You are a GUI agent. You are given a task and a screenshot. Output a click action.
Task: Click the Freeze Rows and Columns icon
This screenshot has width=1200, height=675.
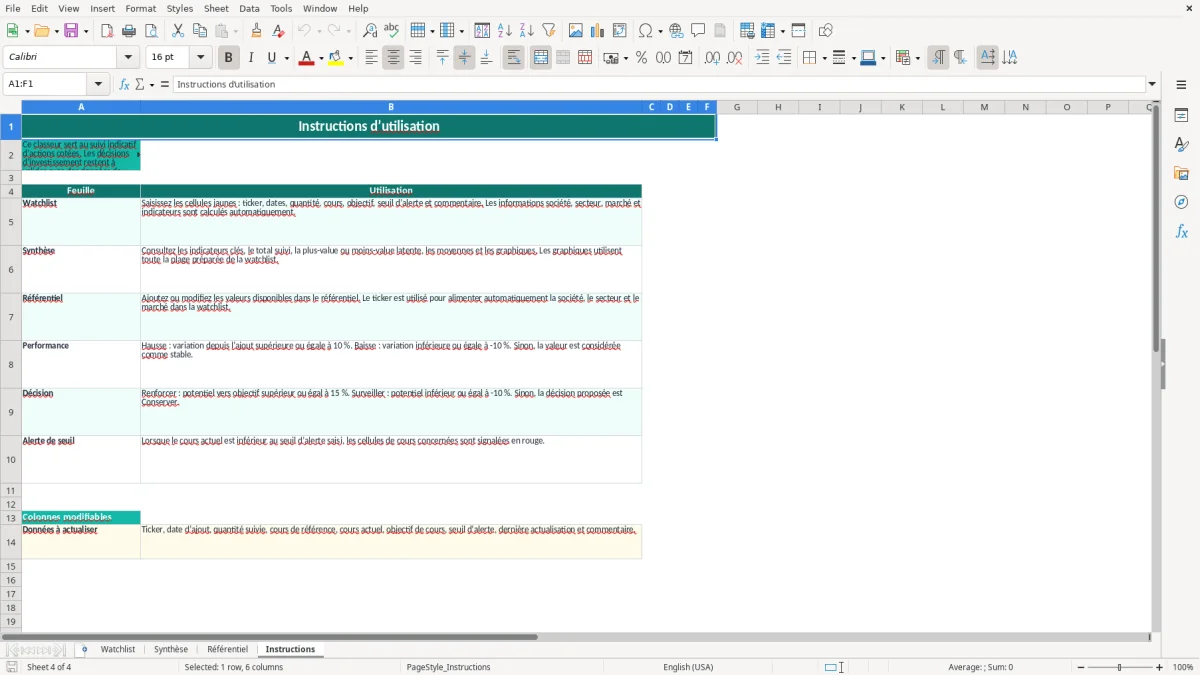tap(769, 31)
